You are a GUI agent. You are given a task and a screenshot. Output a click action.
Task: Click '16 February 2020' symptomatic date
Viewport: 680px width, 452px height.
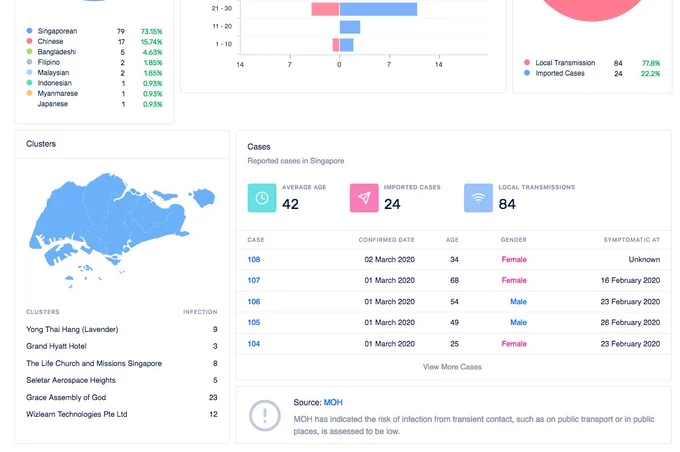click(x=631, y=280)
